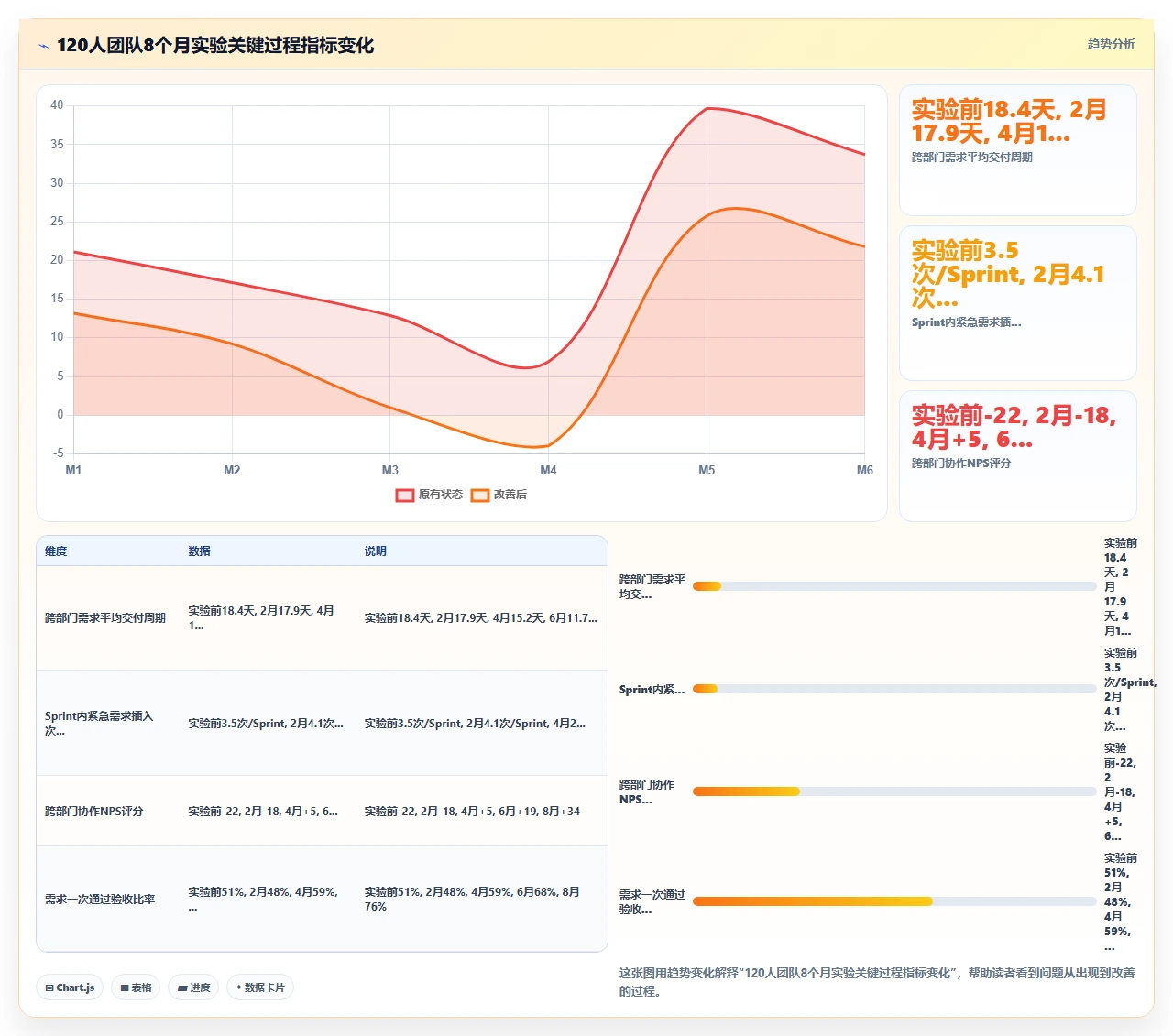The image size is (1173, 1036).
Task: Click the 维度 column header
Action: (x=56, y=551)
